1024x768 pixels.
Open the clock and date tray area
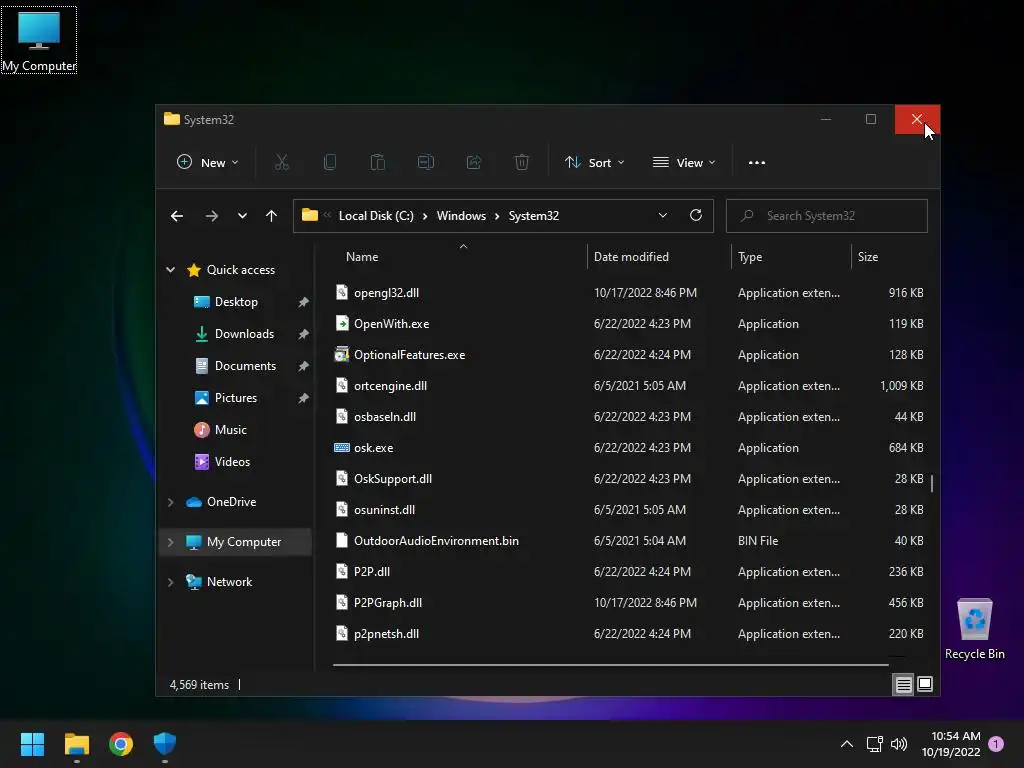coord(951,744)
